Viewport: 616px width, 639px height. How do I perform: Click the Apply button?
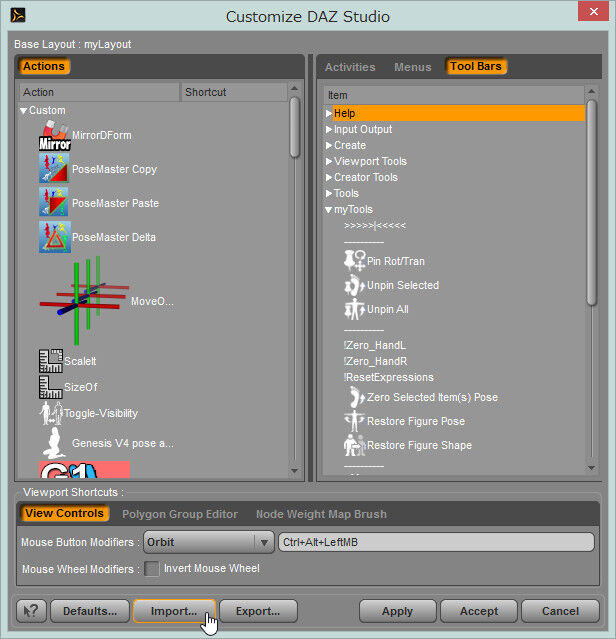[397, 611]
